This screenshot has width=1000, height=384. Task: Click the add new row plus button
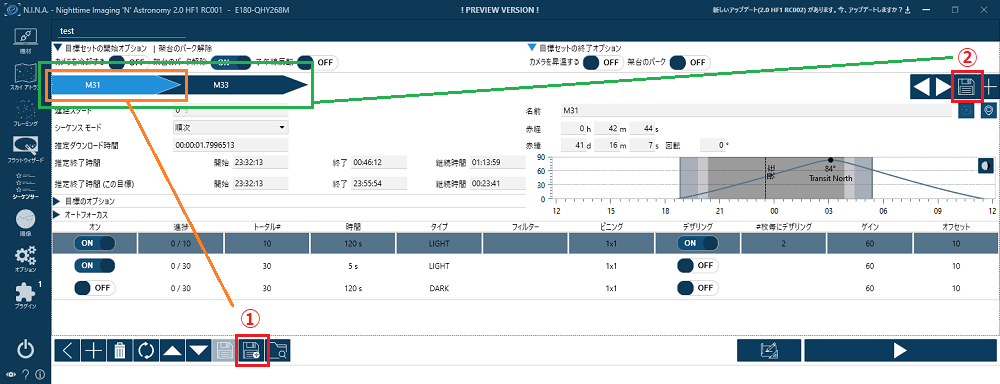94,351
